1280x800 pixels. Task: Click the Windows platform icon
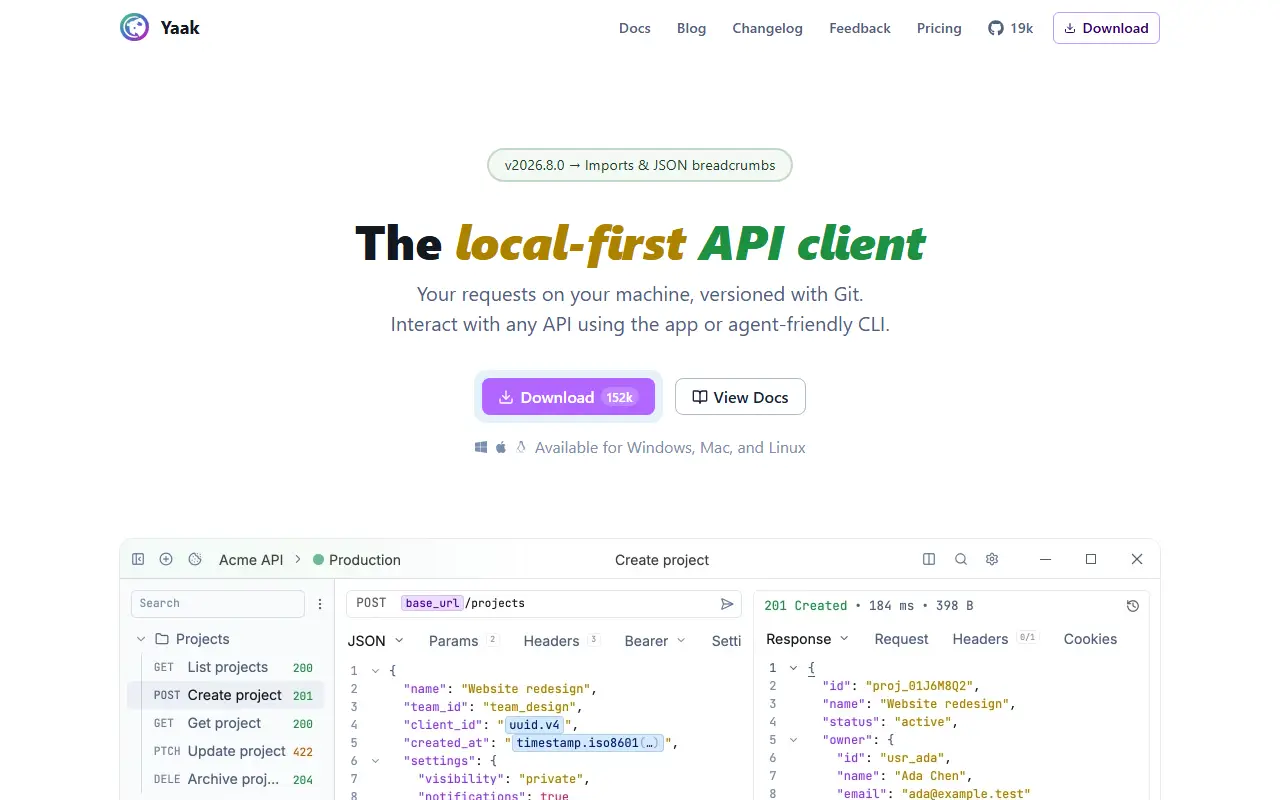click(481, 448)
